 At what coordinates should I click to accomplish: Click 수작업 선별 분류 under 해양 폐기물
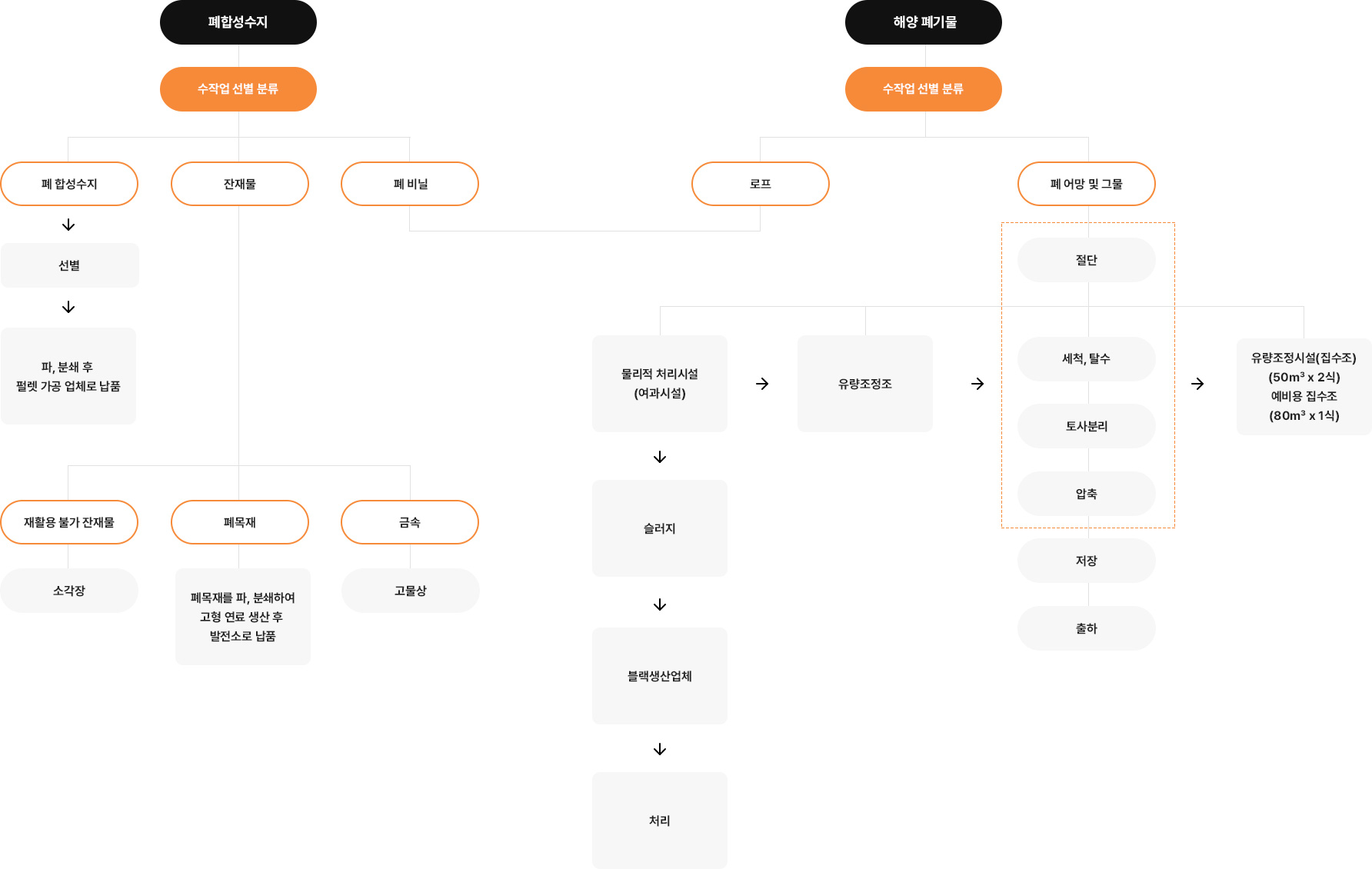click(924, 89)
